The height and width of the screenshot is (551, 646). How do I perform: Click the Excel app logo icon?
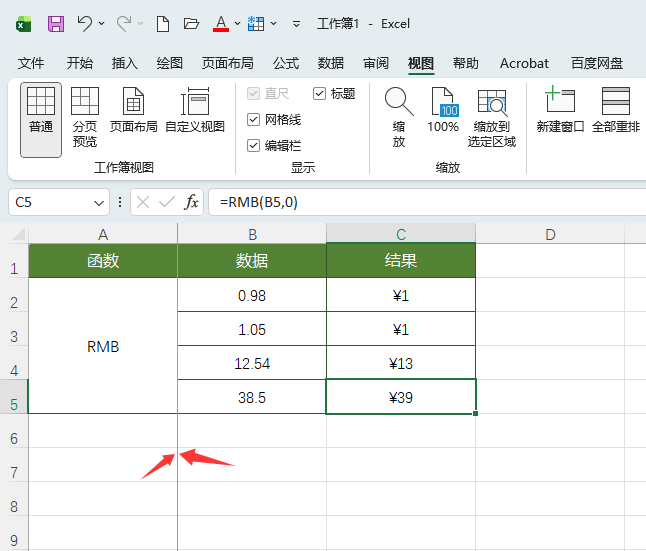point(23,24)
